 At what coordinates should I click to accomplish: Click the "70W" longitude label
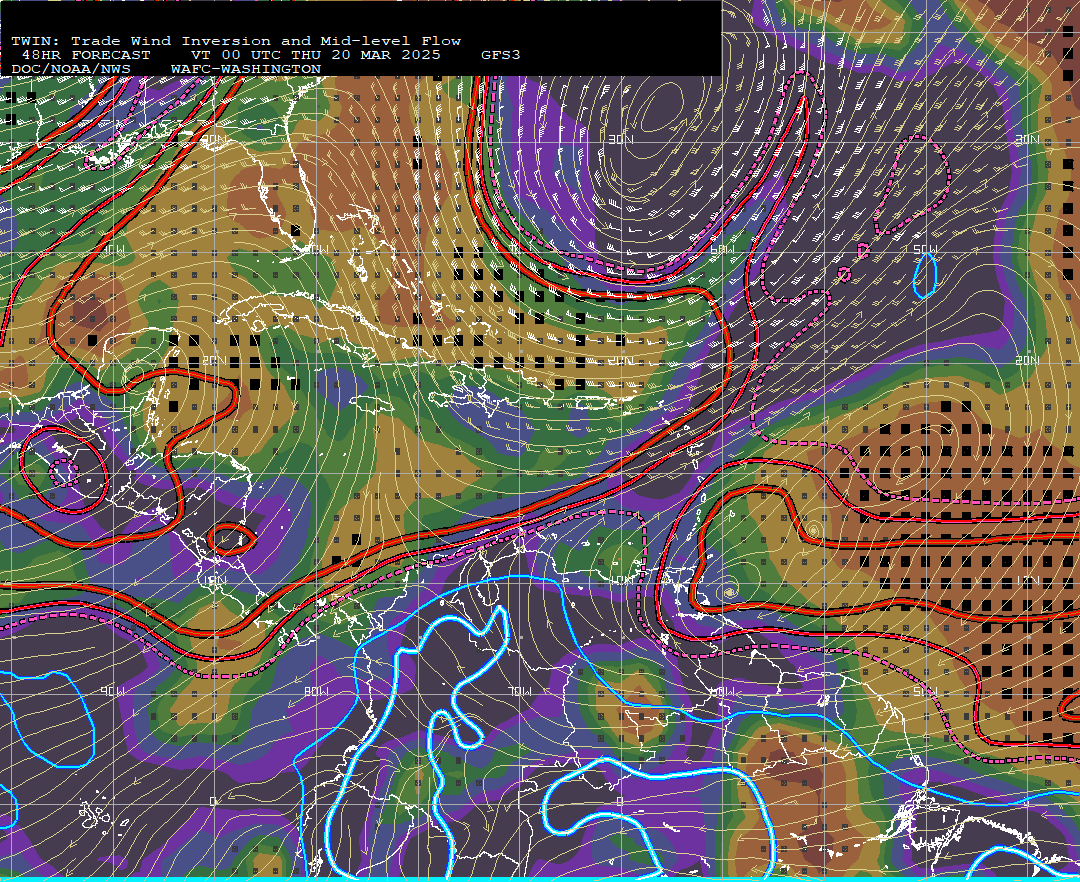click(521, 691)
